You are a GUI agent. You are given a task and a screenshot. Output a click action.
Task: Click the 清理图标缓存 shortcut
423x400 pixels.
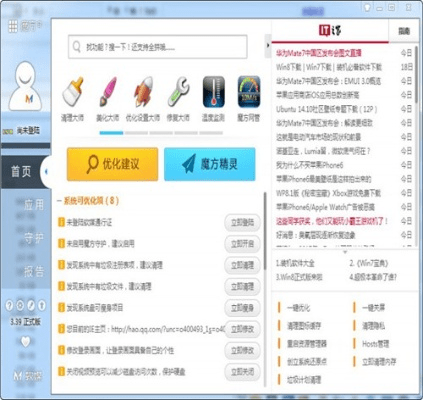(x=304, y=326)
